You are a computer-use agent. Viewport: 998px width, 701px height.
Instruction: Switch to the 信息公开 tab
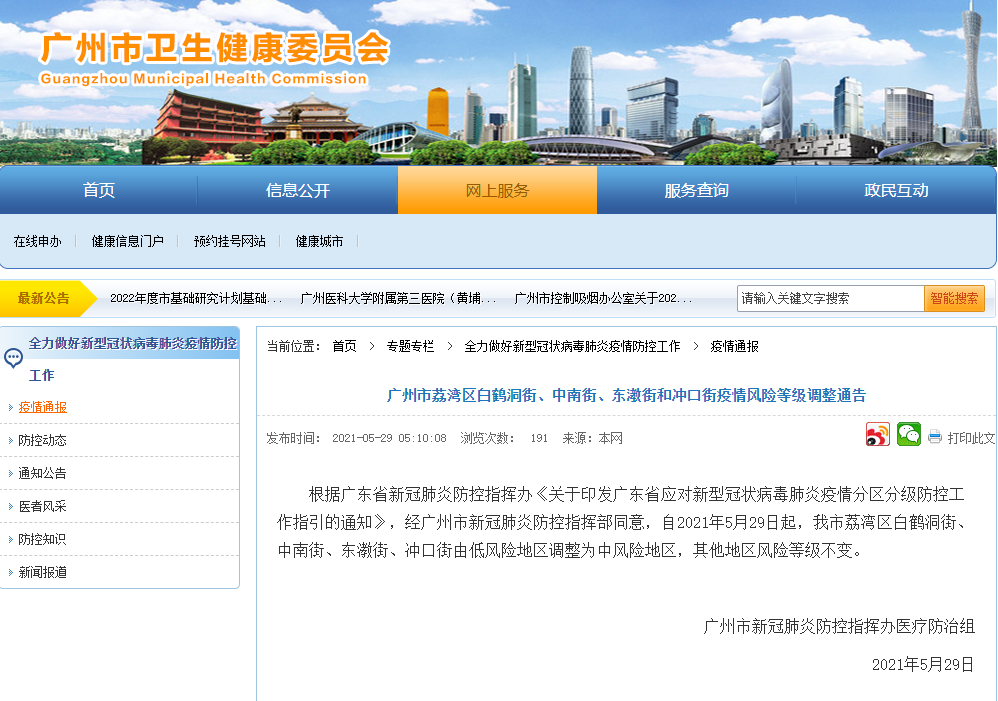click(297, 190)
